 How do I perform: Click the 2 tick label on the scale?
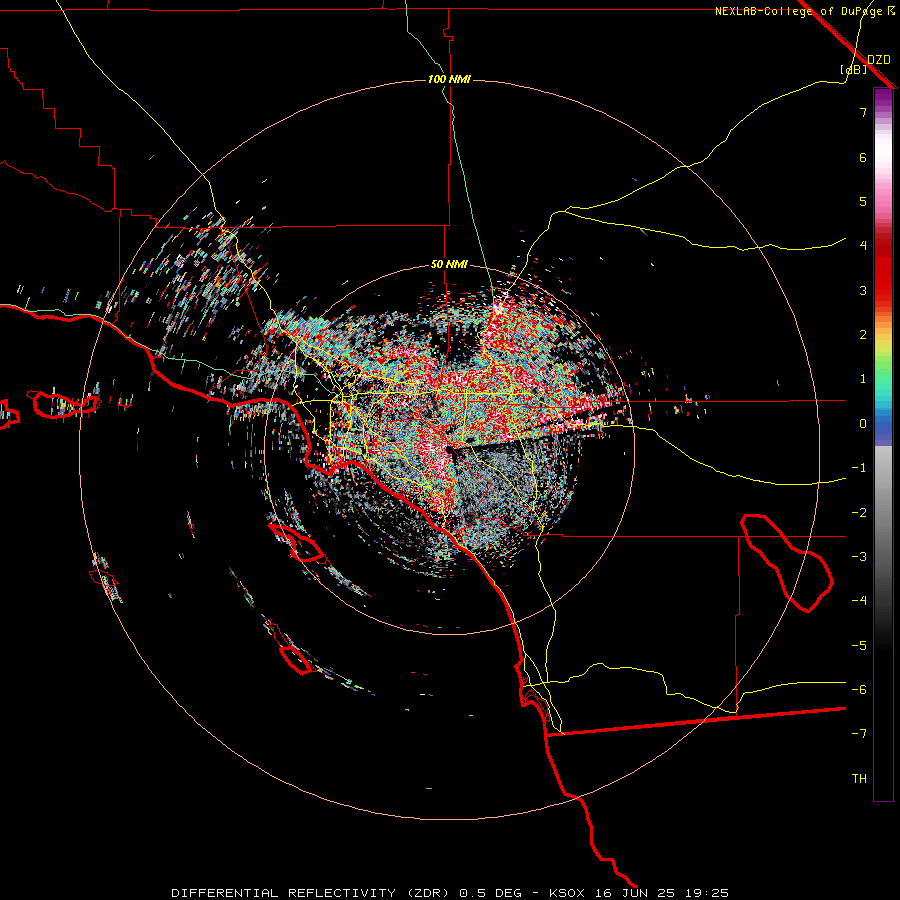[863, 335]
